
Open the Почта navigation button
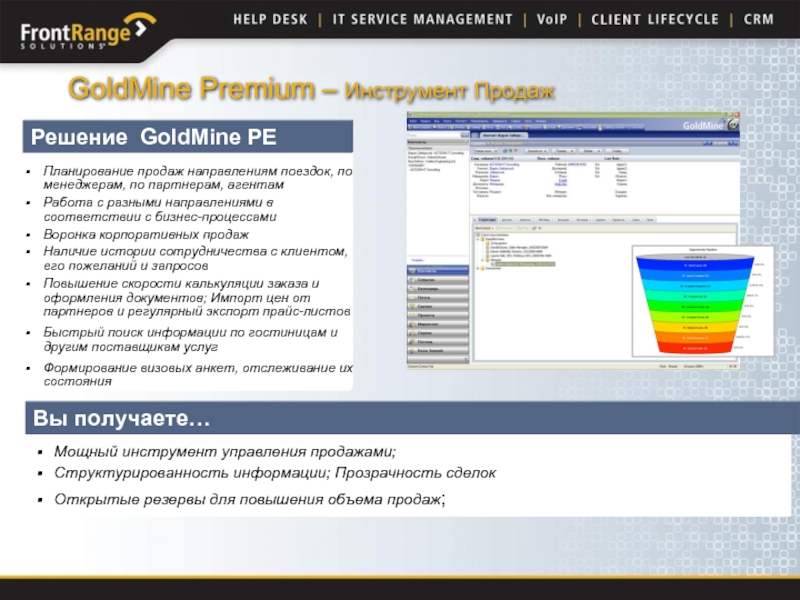tap(438, 297)
